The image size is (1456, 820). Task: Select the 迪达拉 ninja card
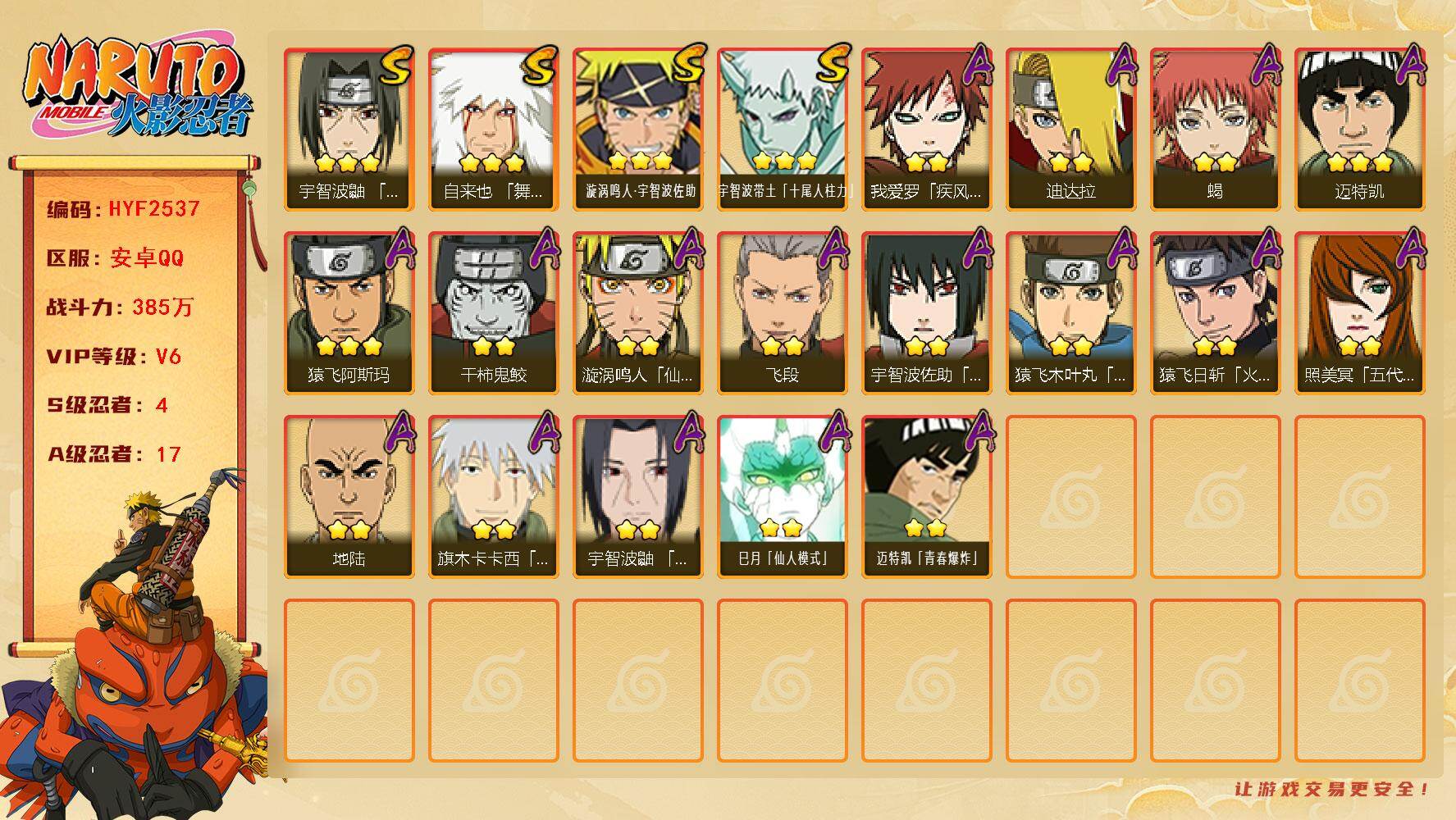point(1070,130)
